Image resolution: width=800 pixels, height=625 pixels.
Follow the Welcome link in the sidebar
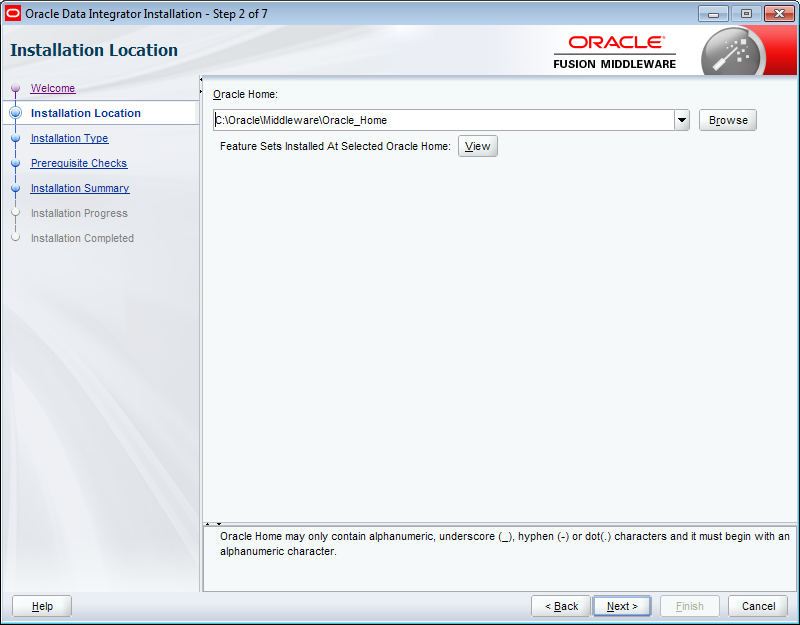coord(52,88)
